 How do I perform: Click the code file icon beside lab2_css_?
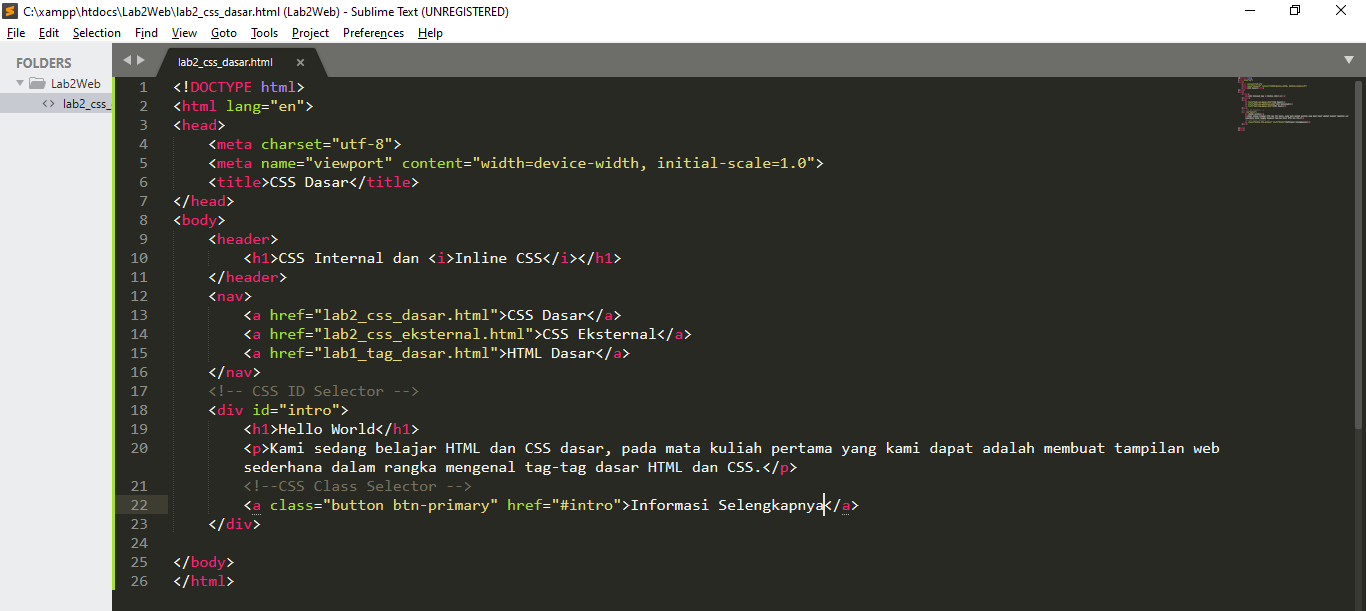(48, 103)
